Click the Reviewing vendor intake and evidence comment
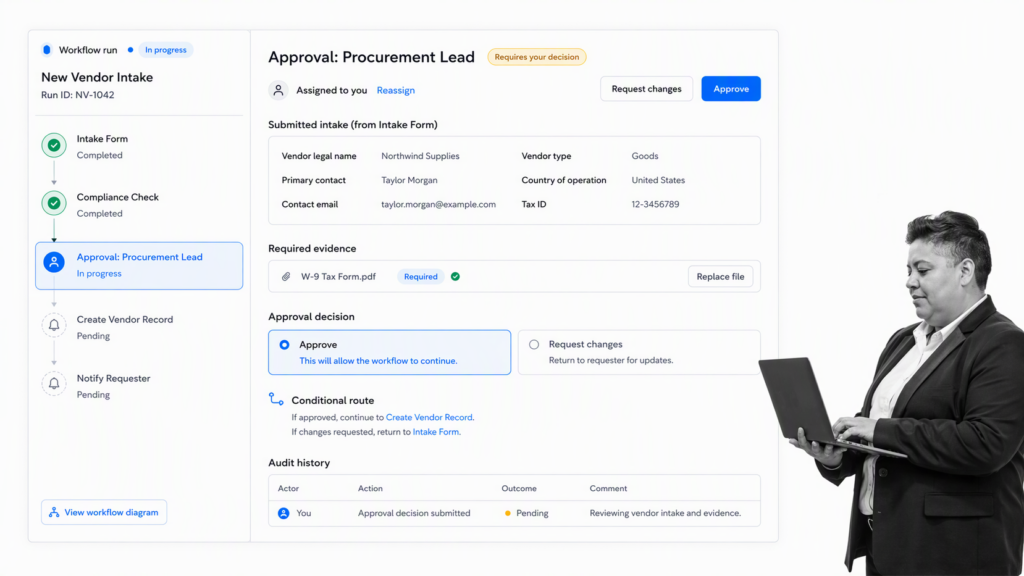Screen dimensions: 1024x576 click(x=665, y=513)
